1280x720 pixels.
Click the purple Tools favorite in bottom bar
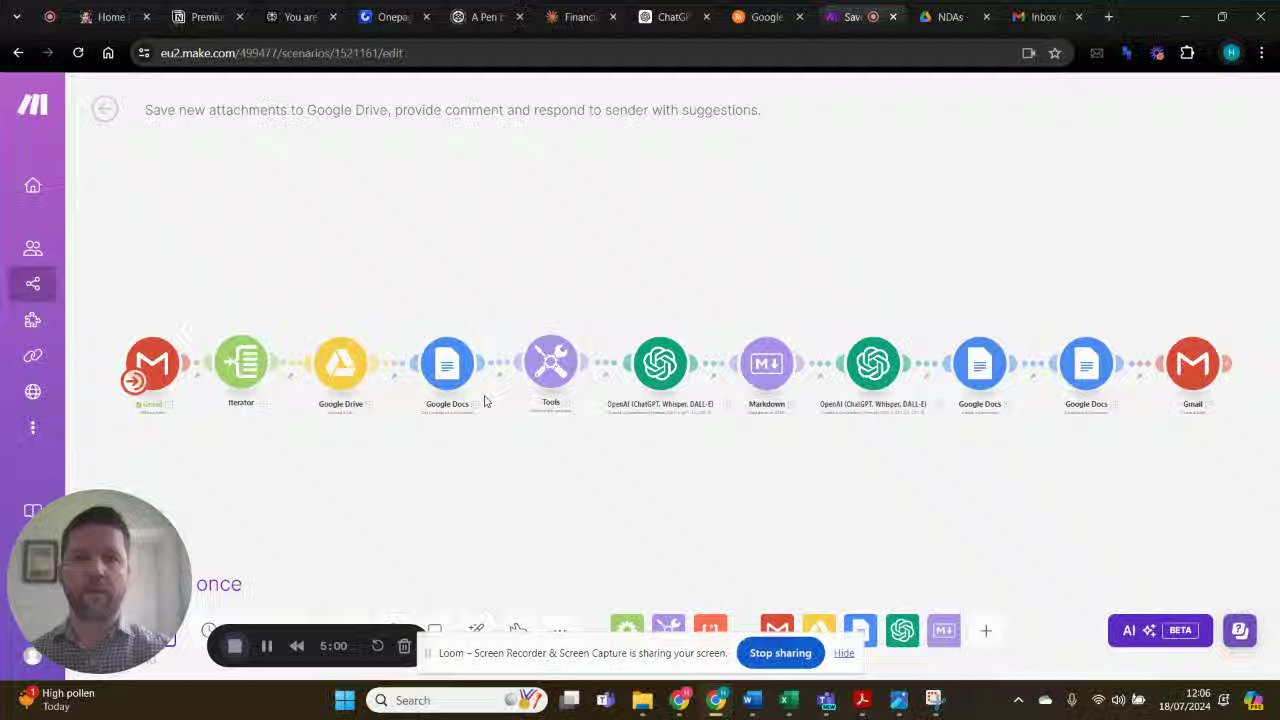669,629
